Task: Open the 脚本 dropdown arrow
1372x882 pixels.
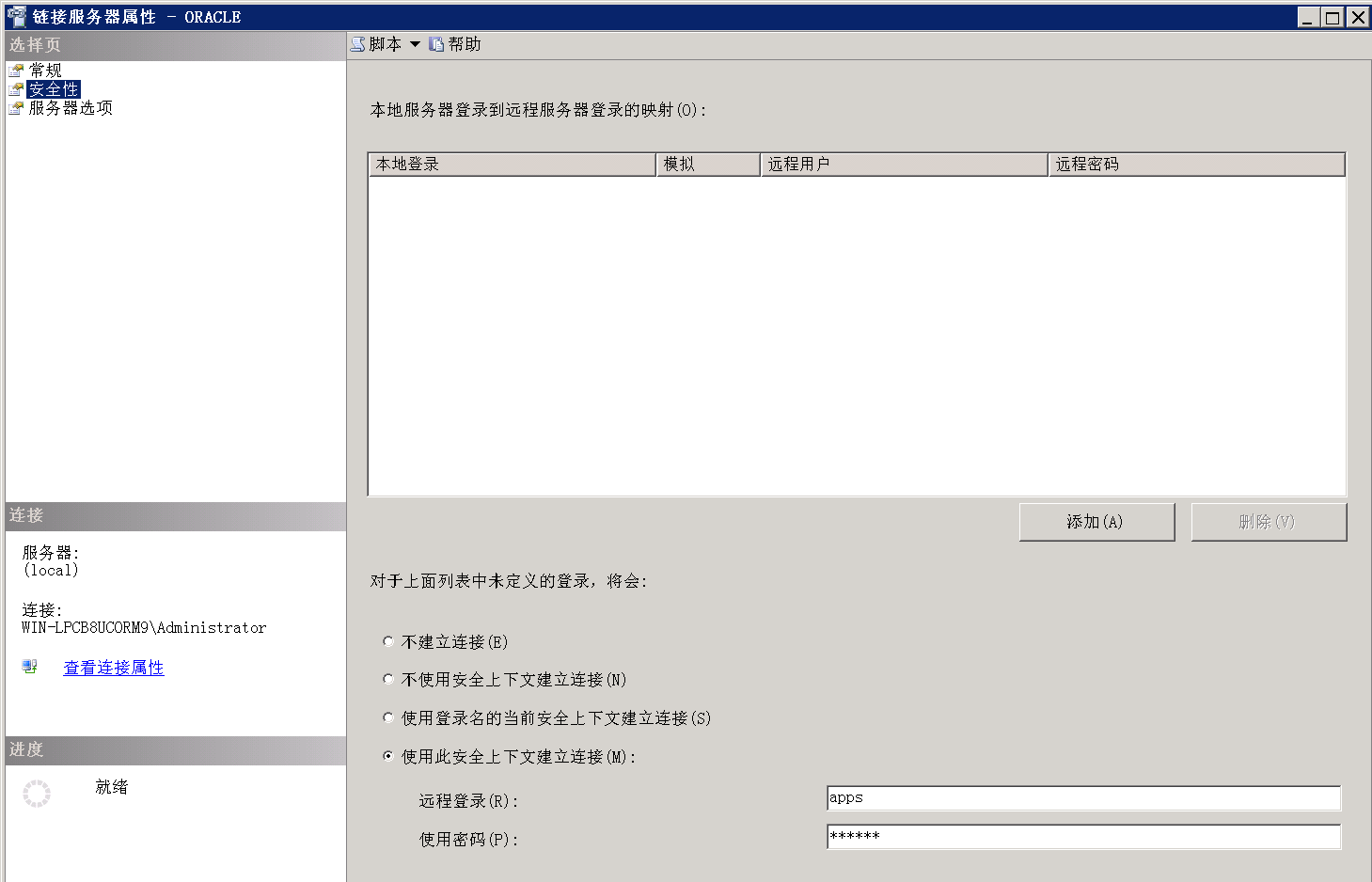Action: pos(414,43)
